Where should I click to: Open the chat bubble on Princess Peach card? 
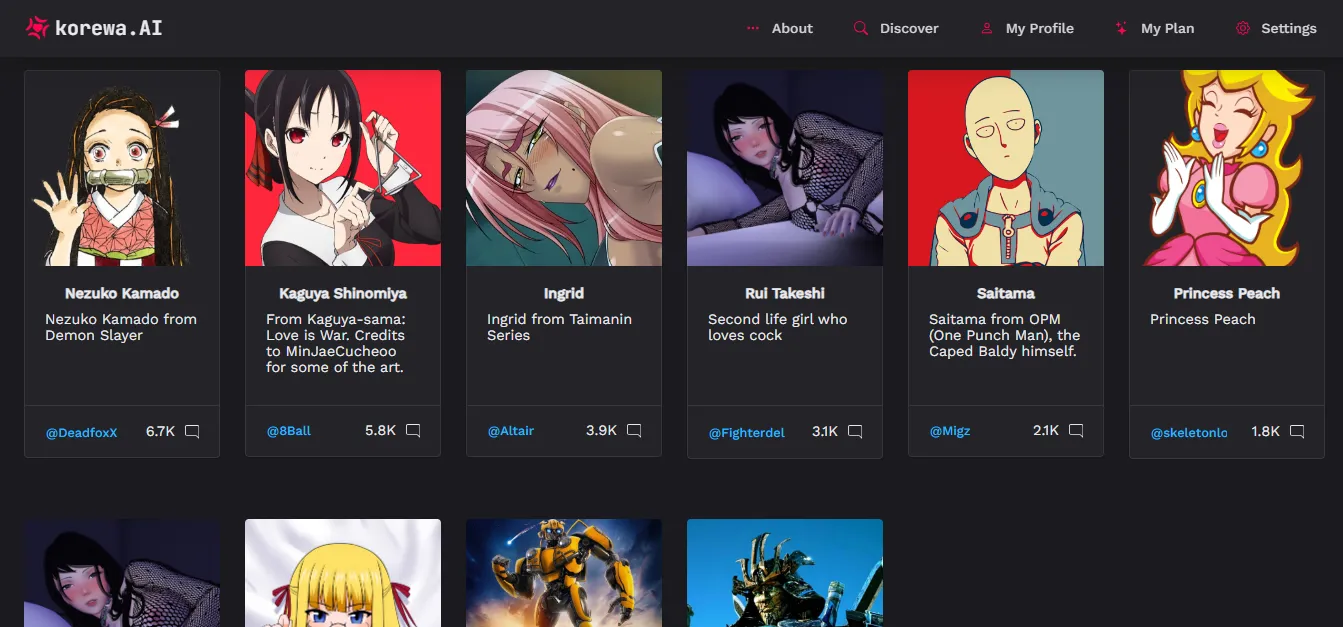pos(1296,431)
